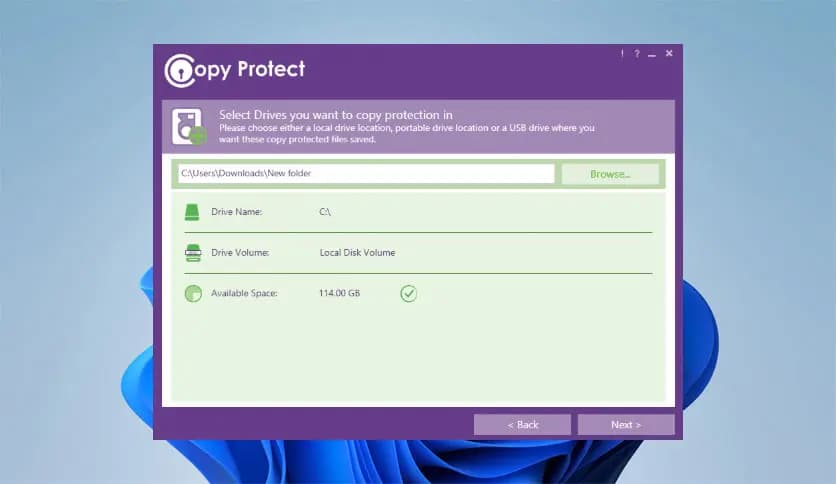Minimize the Copy Protect window
Viewport: 836px width, 484px height.
click(x=652, y=54)
